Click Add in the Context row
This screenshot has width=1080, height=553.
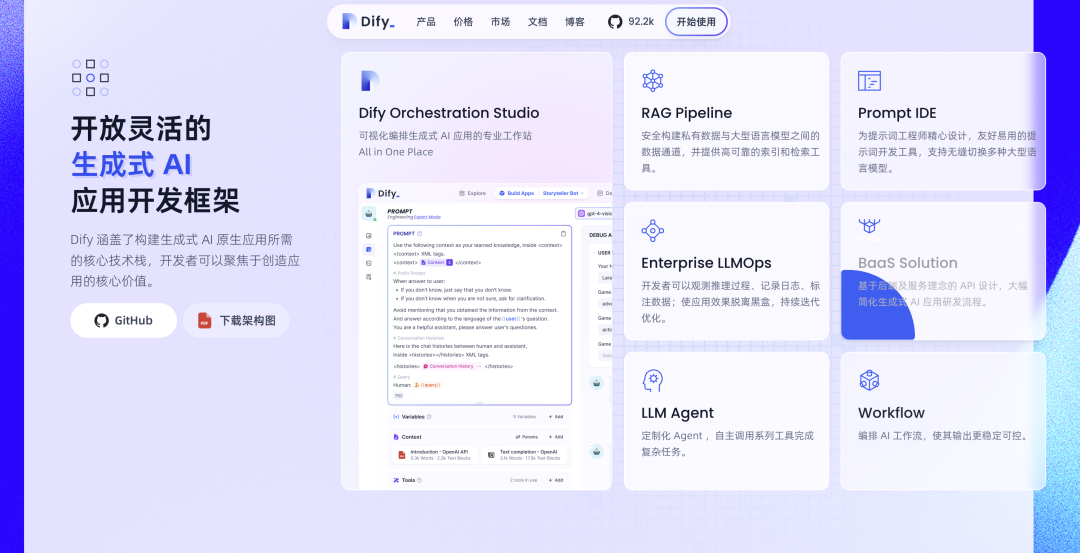(x=556, y=437)
